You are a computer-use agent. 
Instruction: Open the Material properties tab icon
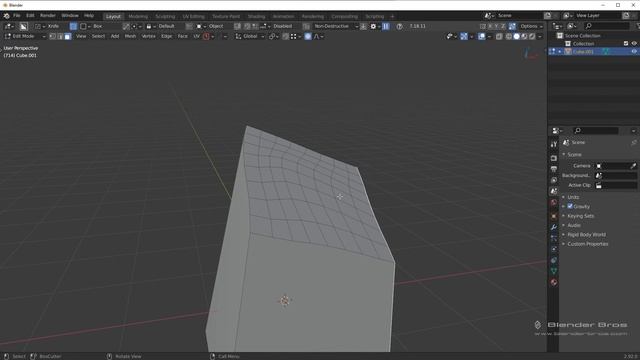tap(553, 282)
